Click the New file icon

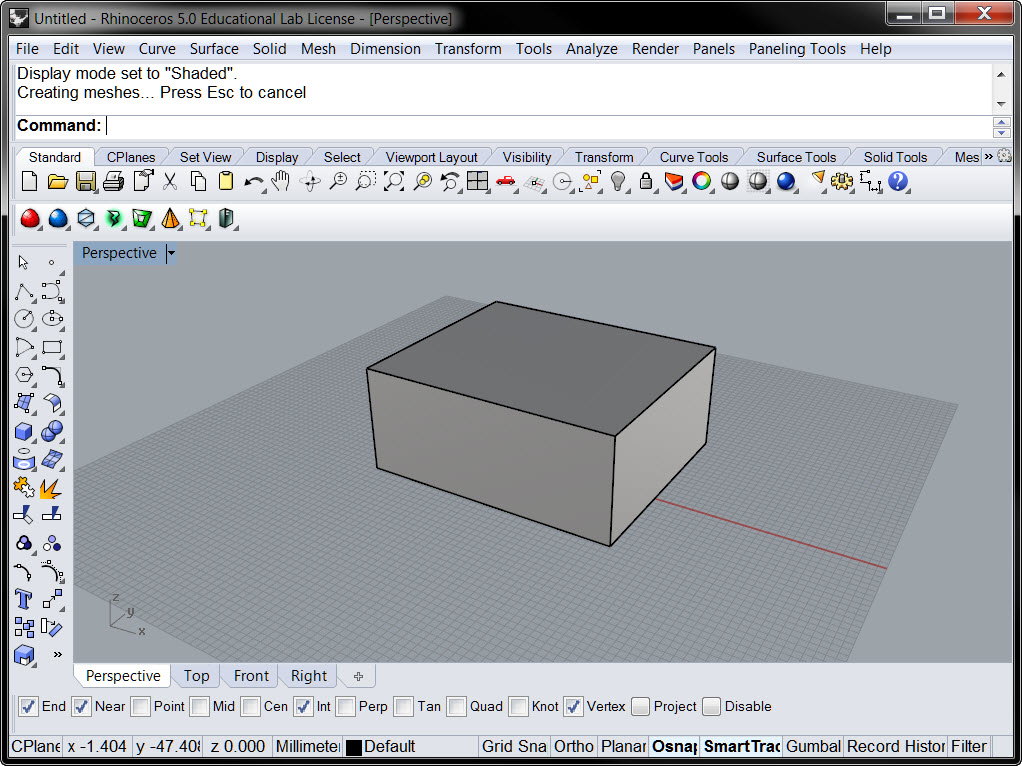tap(29, 181)
